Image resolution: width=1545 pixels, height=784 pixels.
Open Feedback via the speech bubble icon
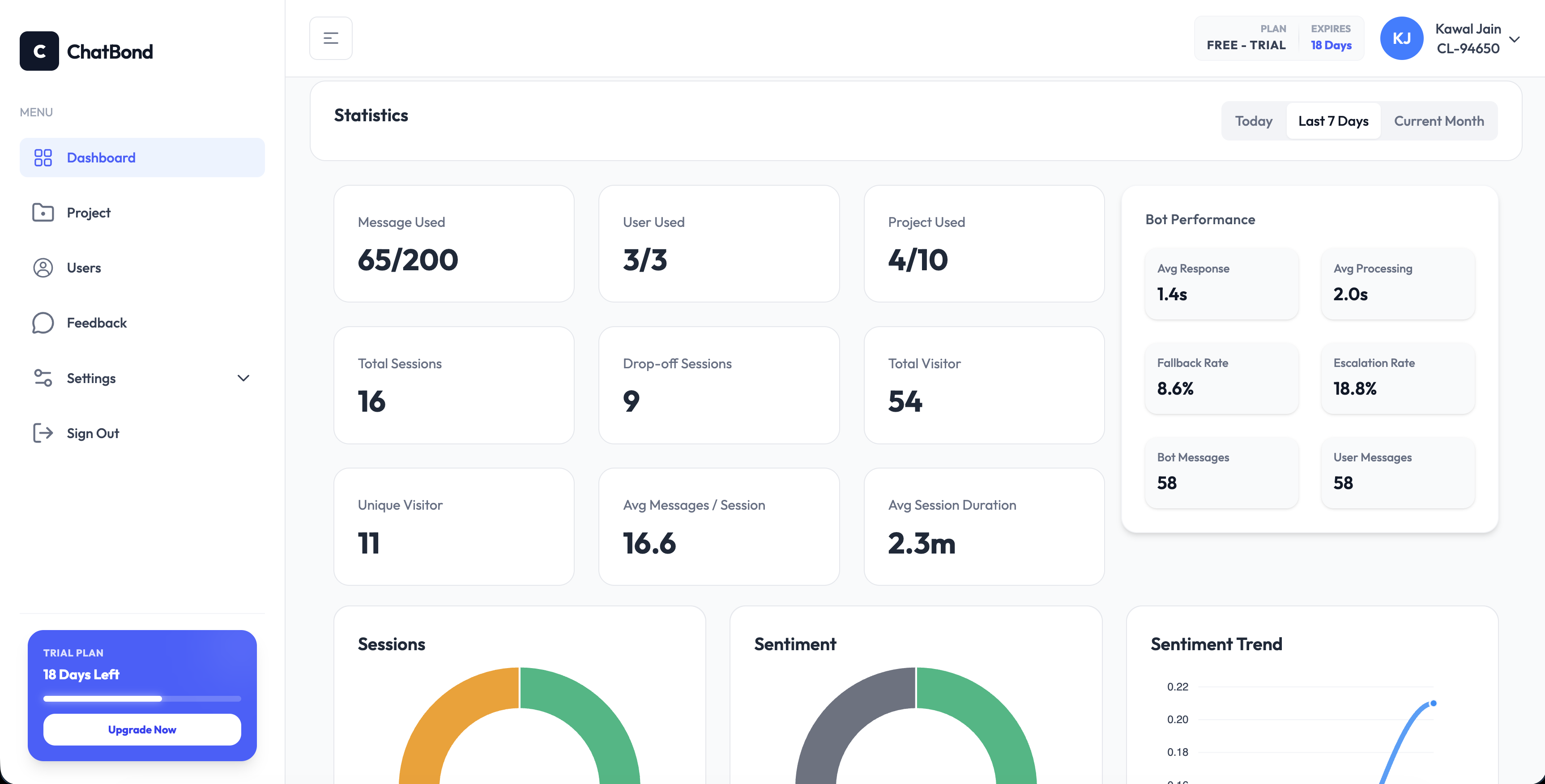pyautogui.click(x=43, y=323)
